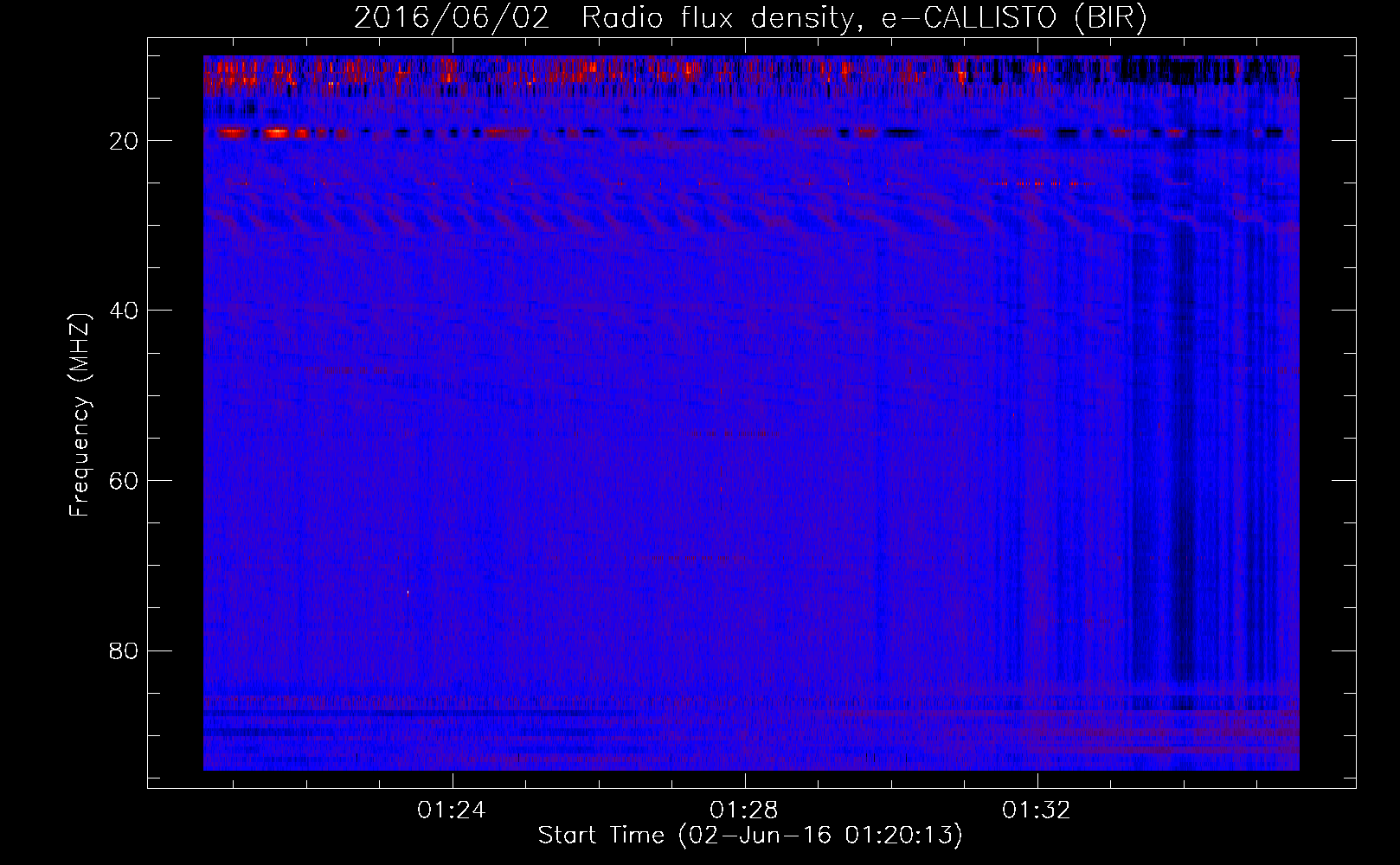Click the "60" frequency tick label
This screenshot has height=865, width=1400.
point(124,481)
